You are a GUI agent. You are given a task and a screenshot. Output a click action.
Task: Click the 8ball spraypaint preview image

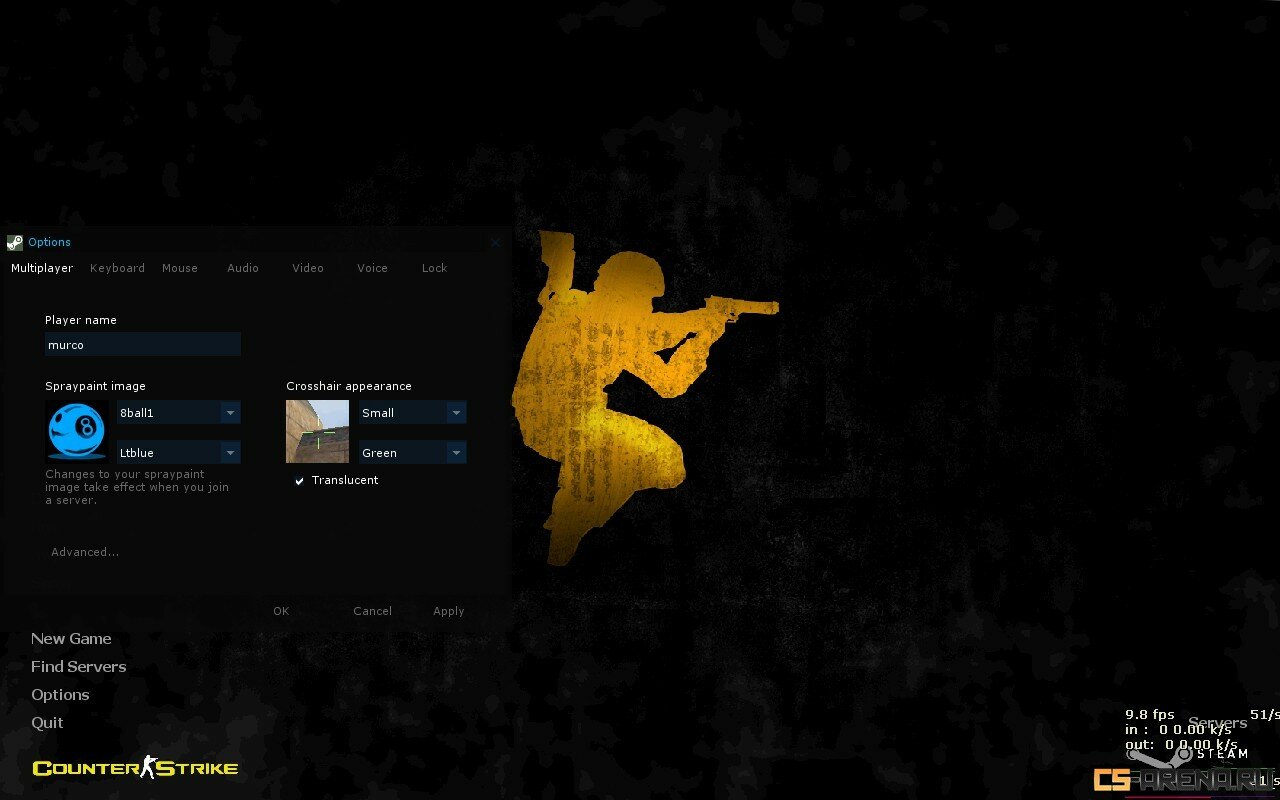pos(77,431)
